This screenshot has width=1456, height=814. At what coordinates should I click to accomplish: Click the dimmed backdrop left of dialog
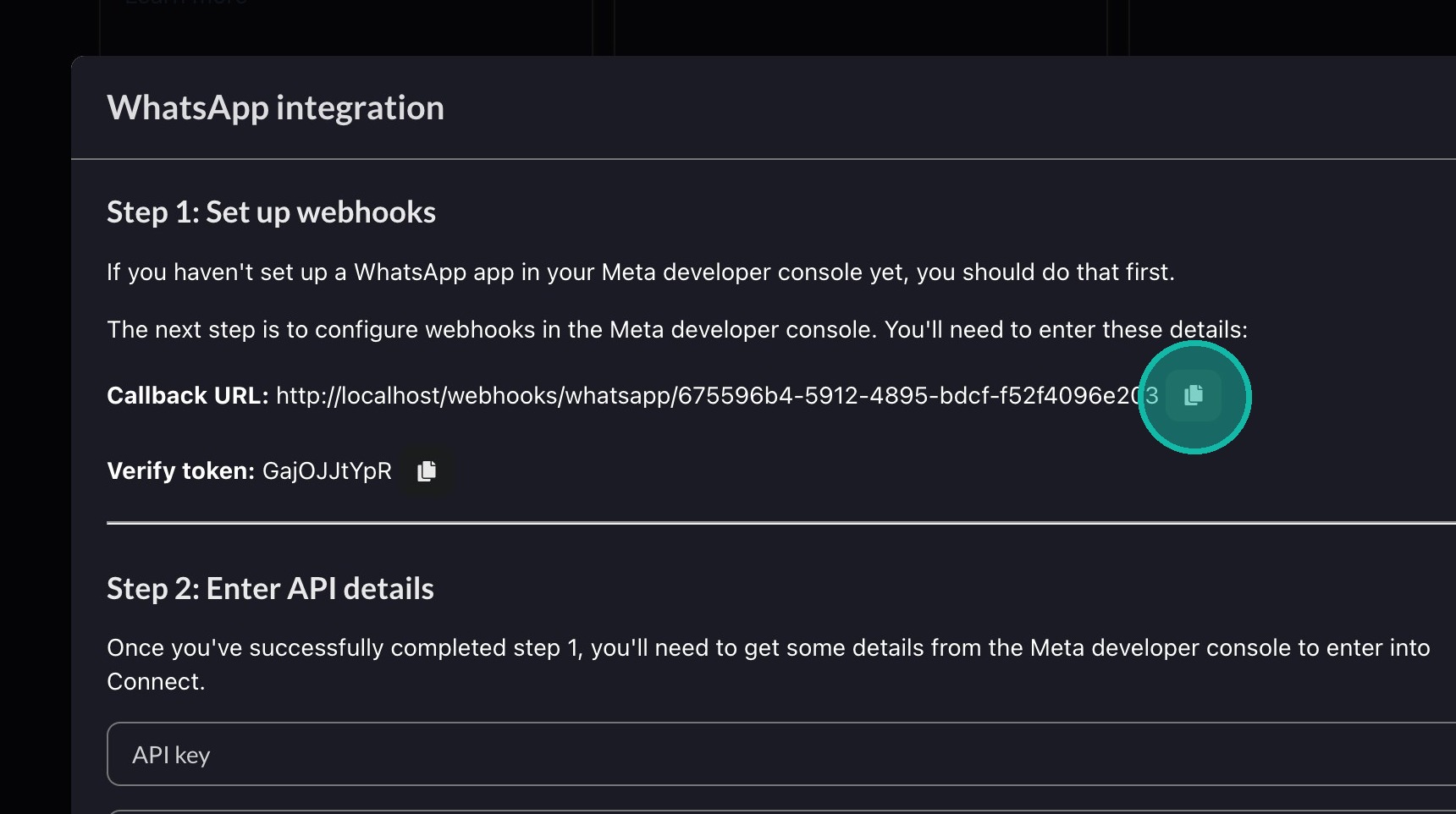click(x=34, y=423)
